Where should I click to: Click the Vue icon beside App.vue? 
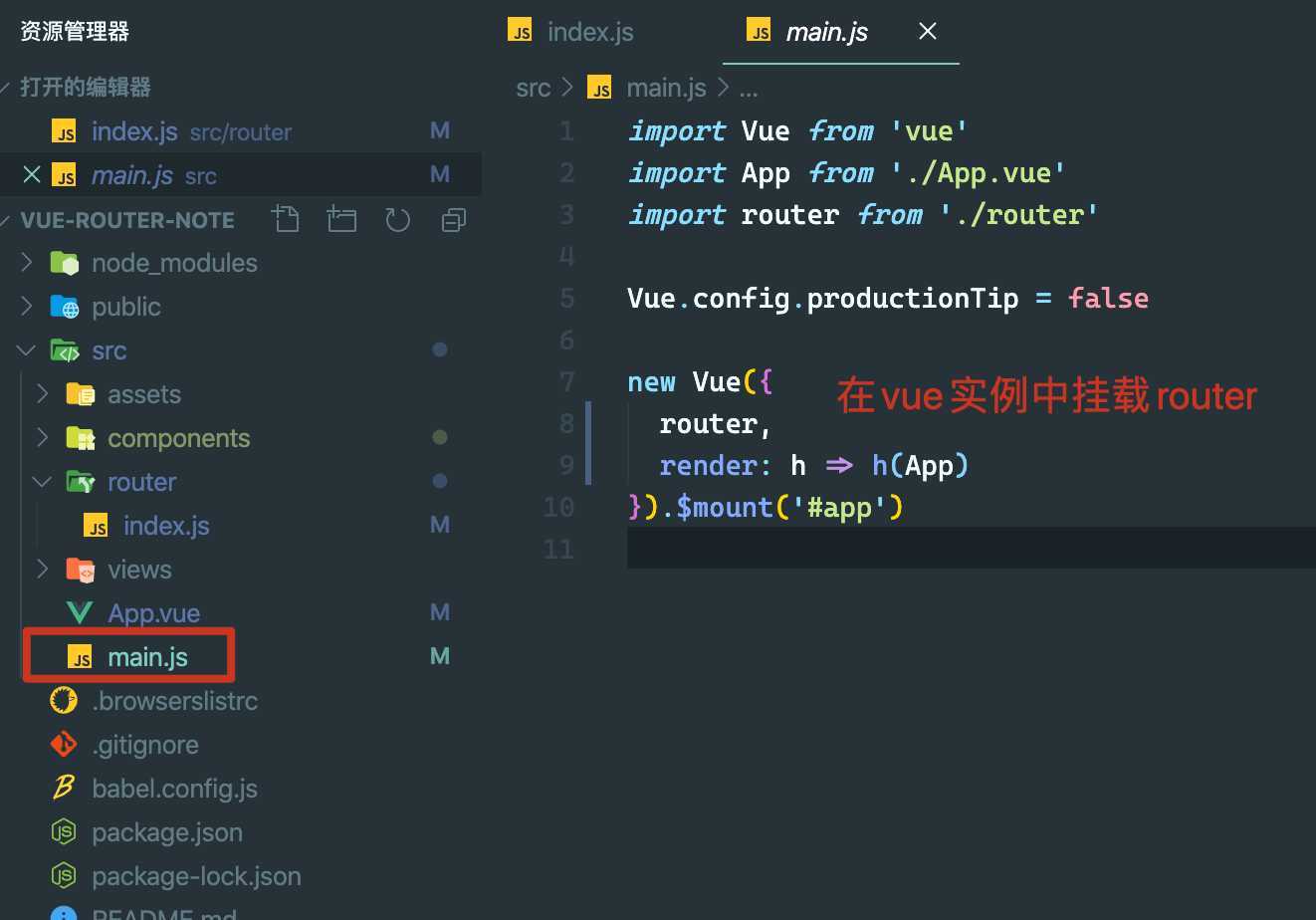click(80, 613)
